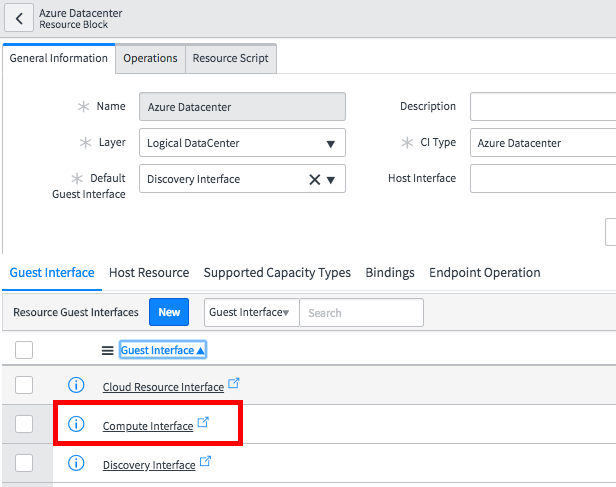Tick the select-all checkbox in list header
Image resolution: width=616 pixels, height=487 pixels.
pos(24,350)
